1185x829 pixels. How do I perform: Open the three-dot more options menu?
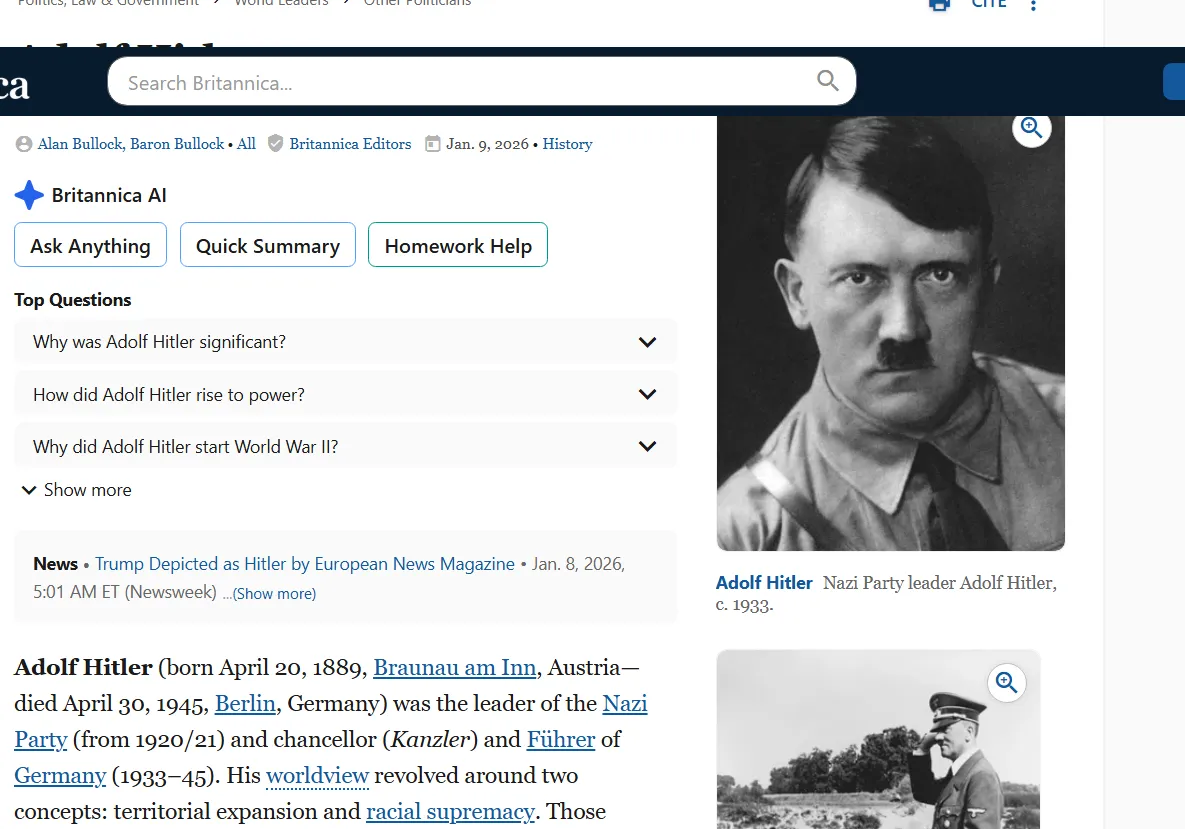[x=1033, y=6]
